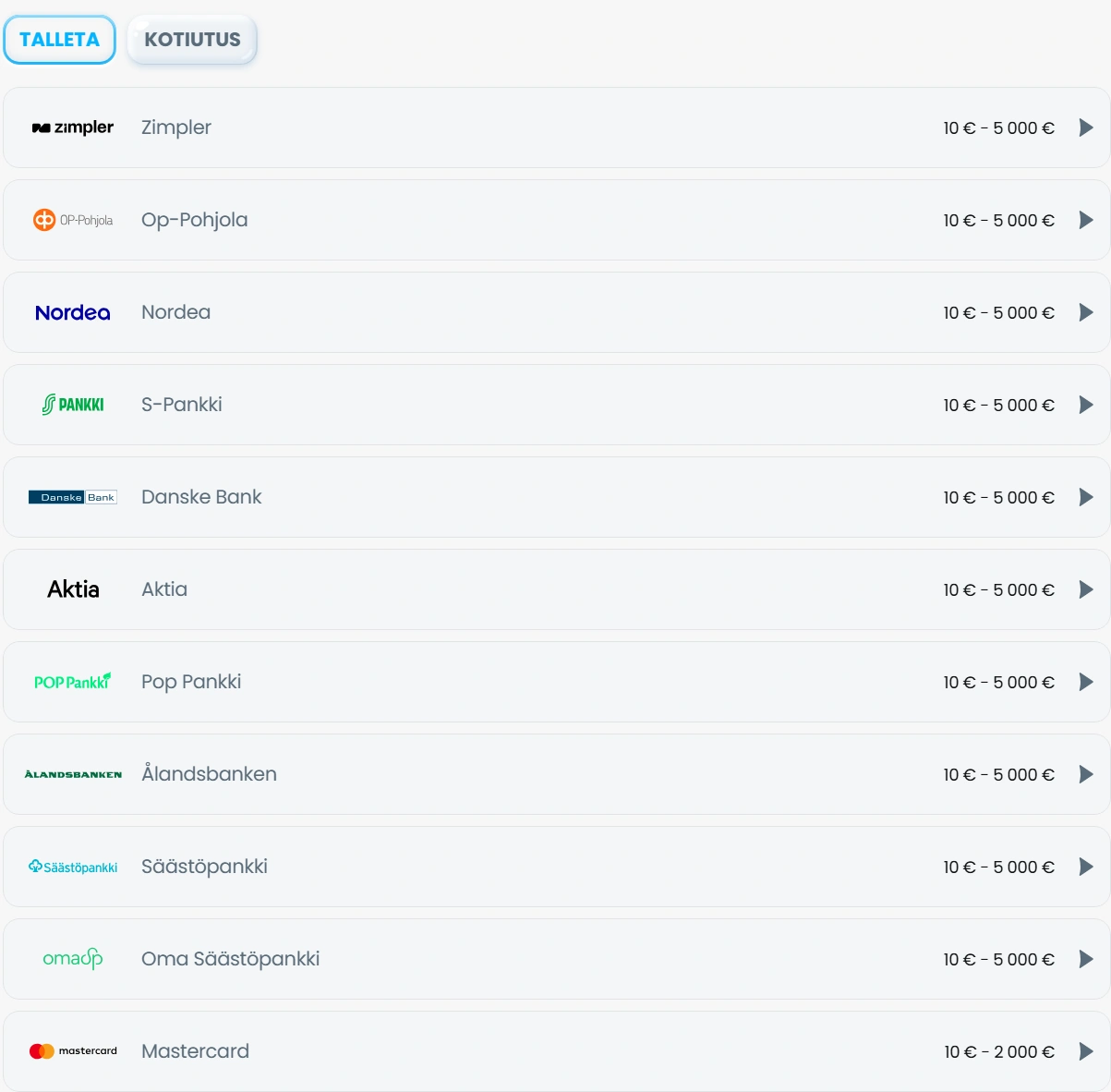
Task: Click the Ålandsbanken logo
Action: tap(72, 774)
